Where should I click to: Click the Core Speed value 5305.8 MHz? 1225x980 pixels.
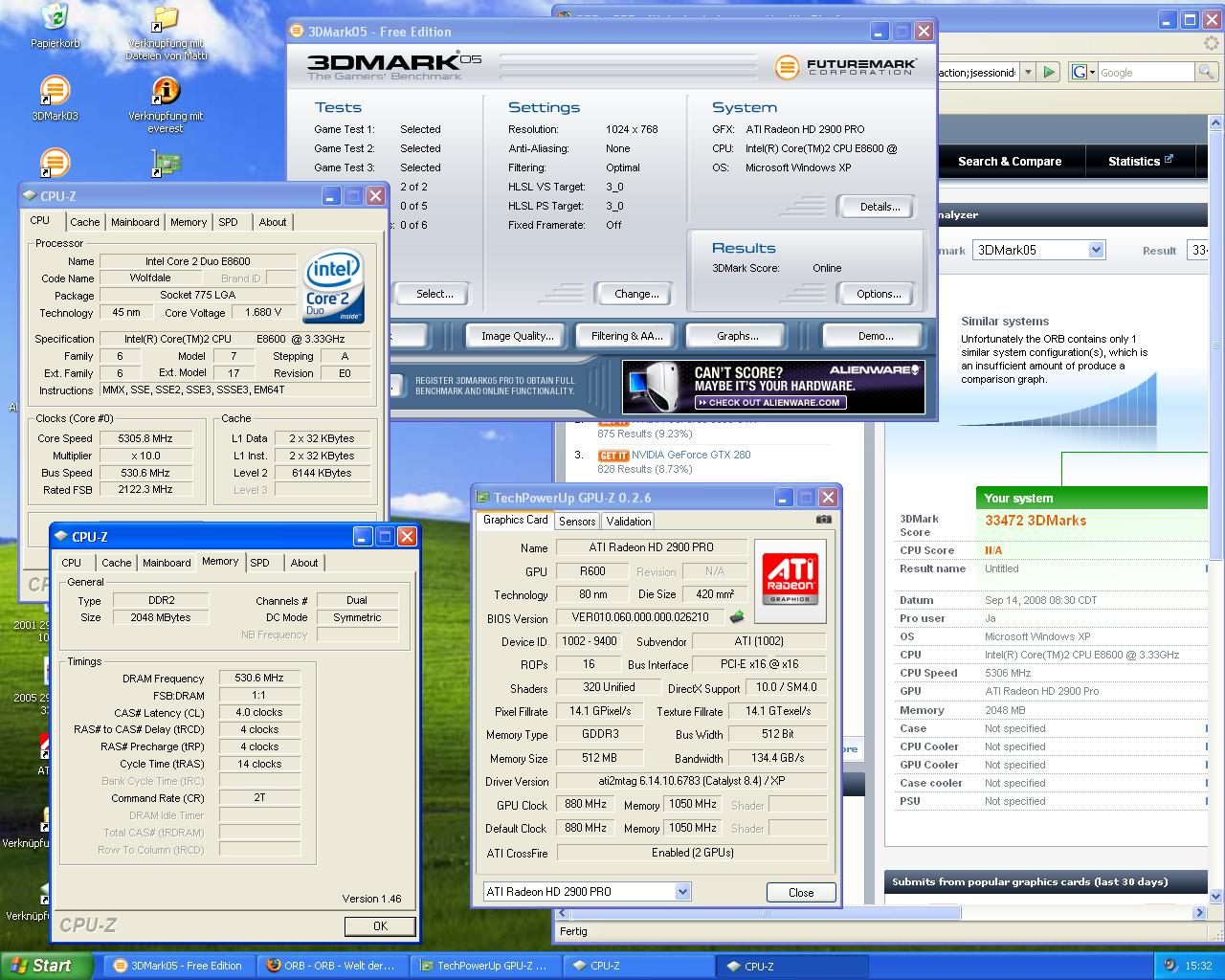145,438
